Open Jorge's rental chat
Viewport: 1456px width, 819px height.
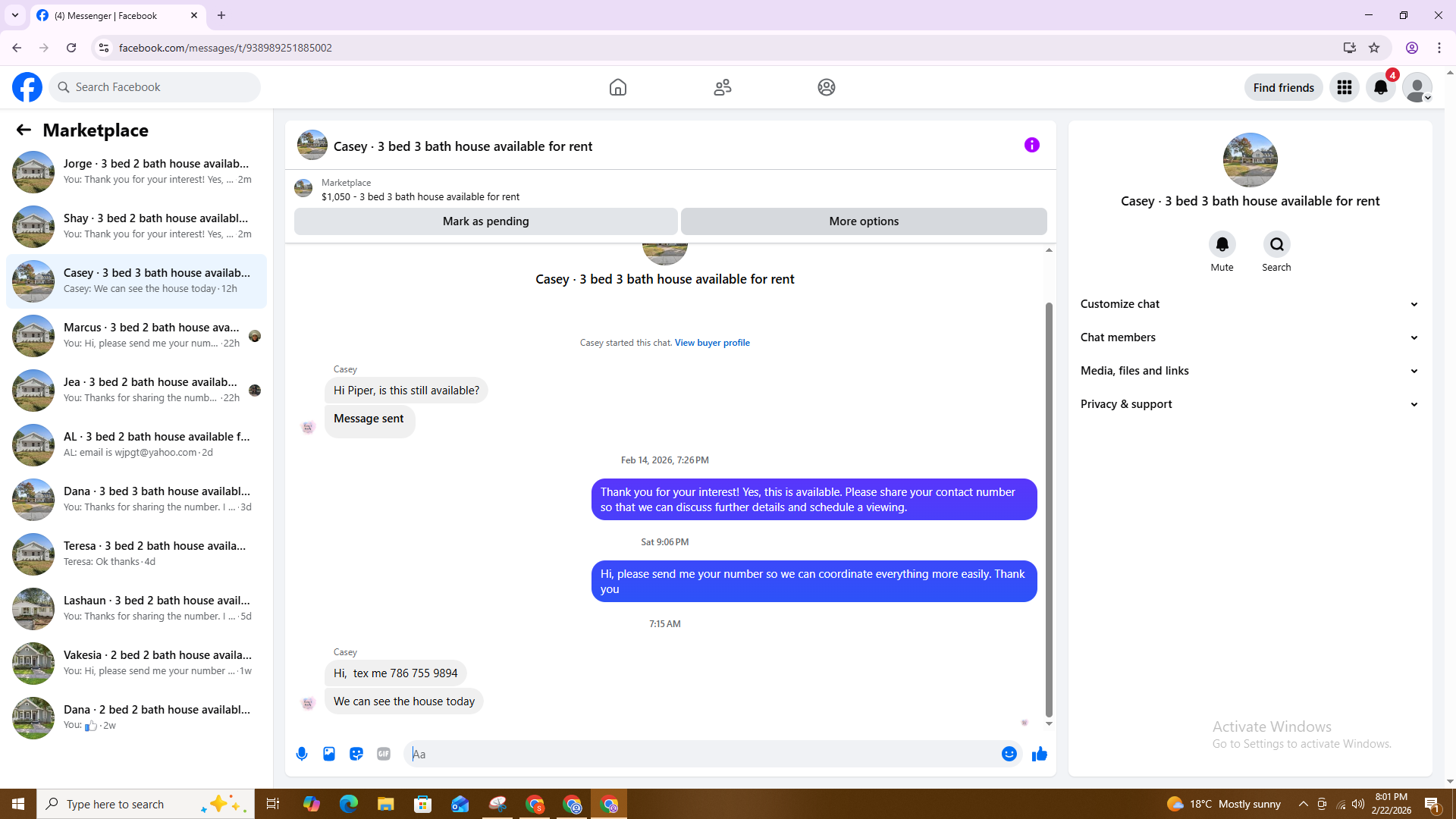(x=136, y=172)
